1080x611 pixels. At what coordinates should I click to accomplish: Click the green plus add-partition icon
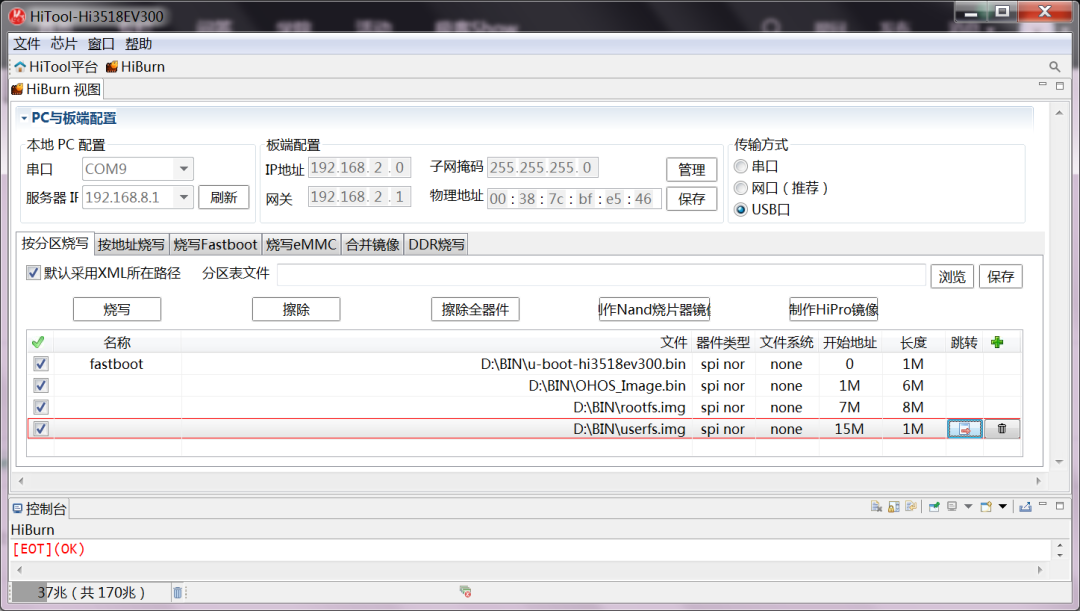[997, 342]
